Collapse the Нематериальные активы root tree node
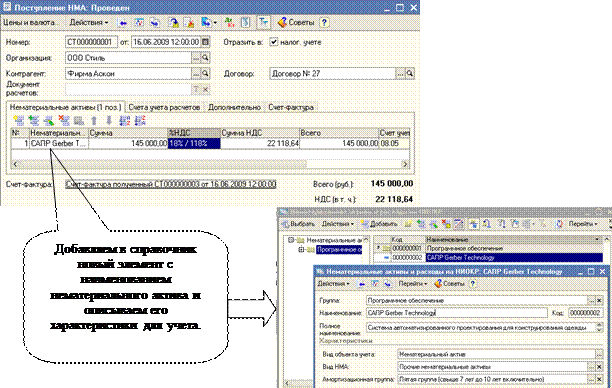 291,240
